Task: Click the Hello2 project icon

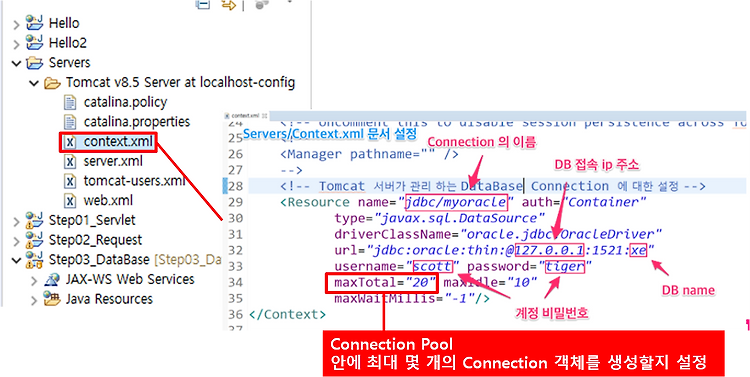Action: click(x=34, y=43)
